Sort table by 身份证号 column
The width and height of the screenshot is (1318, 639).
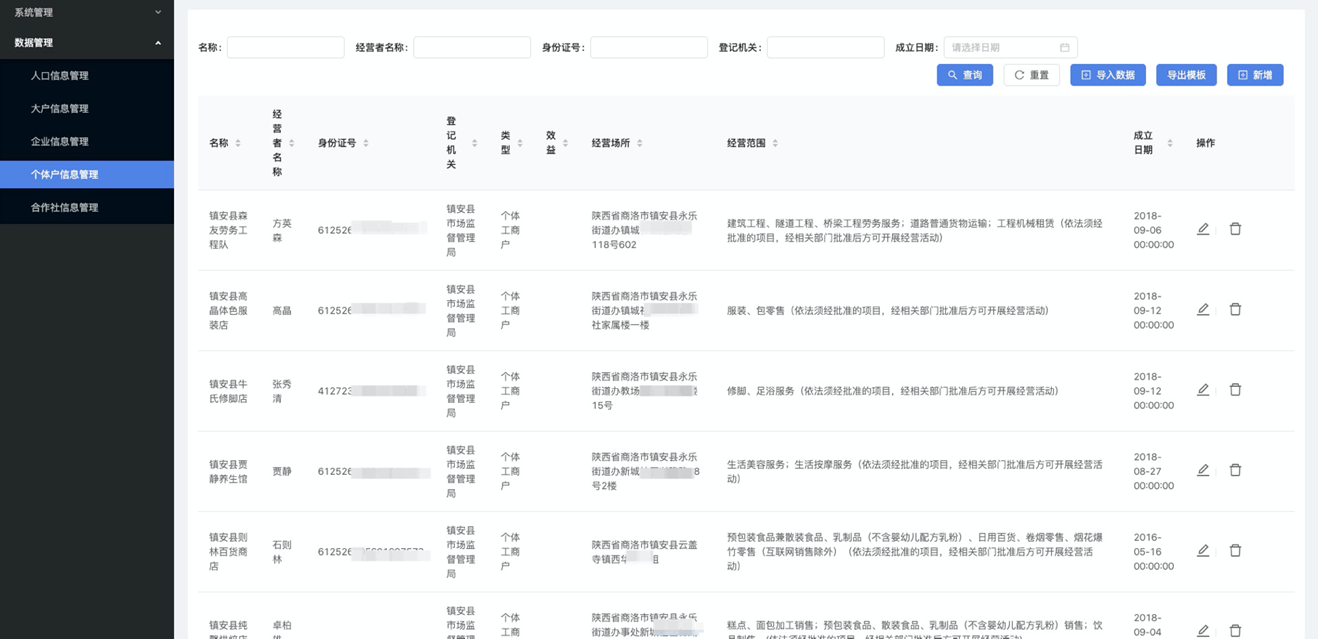pyautogui.click(x=366, y=143)
